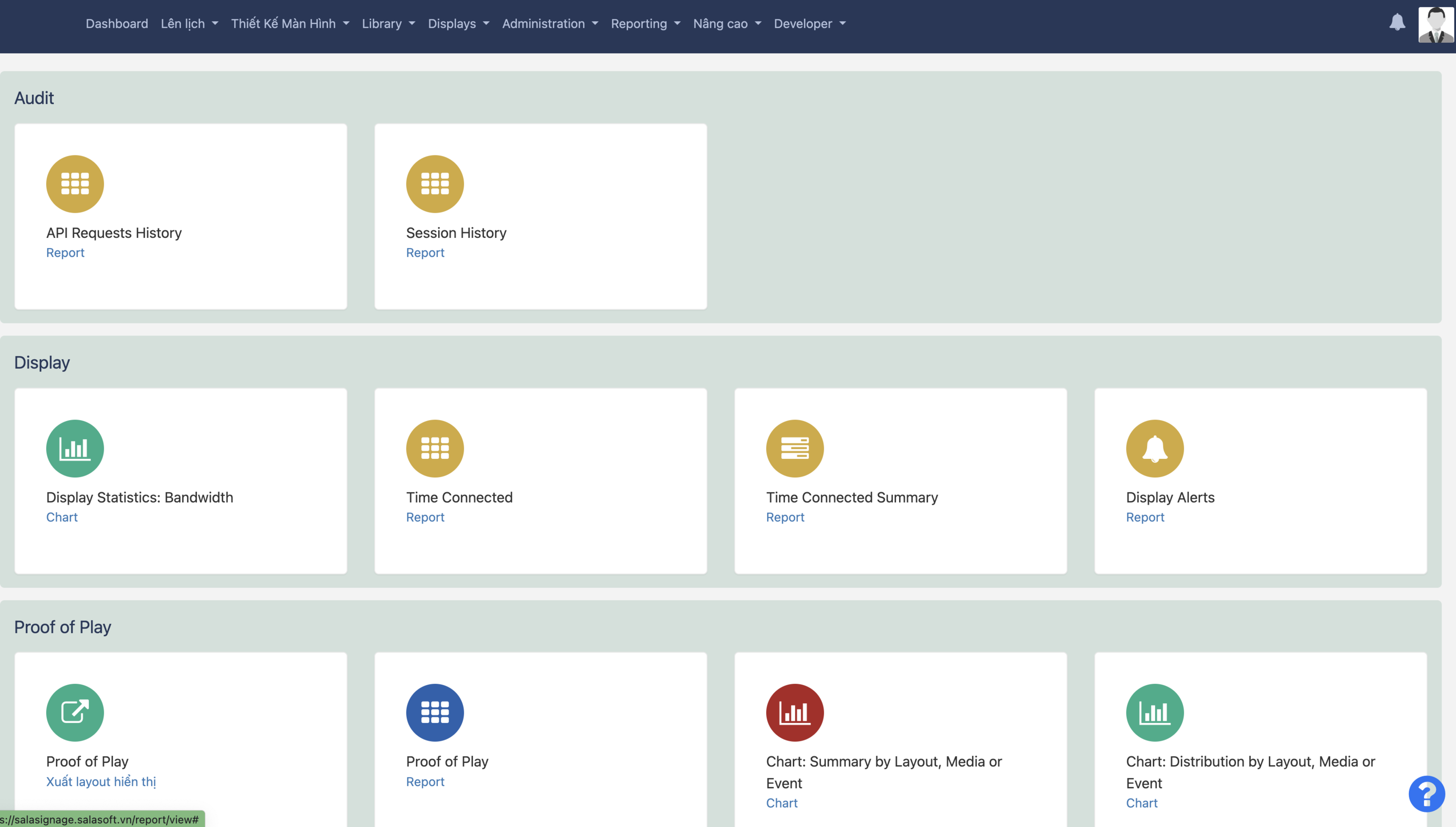Click red Summary by Layout chart icon
1456x827 pixels.
[794, 712]
